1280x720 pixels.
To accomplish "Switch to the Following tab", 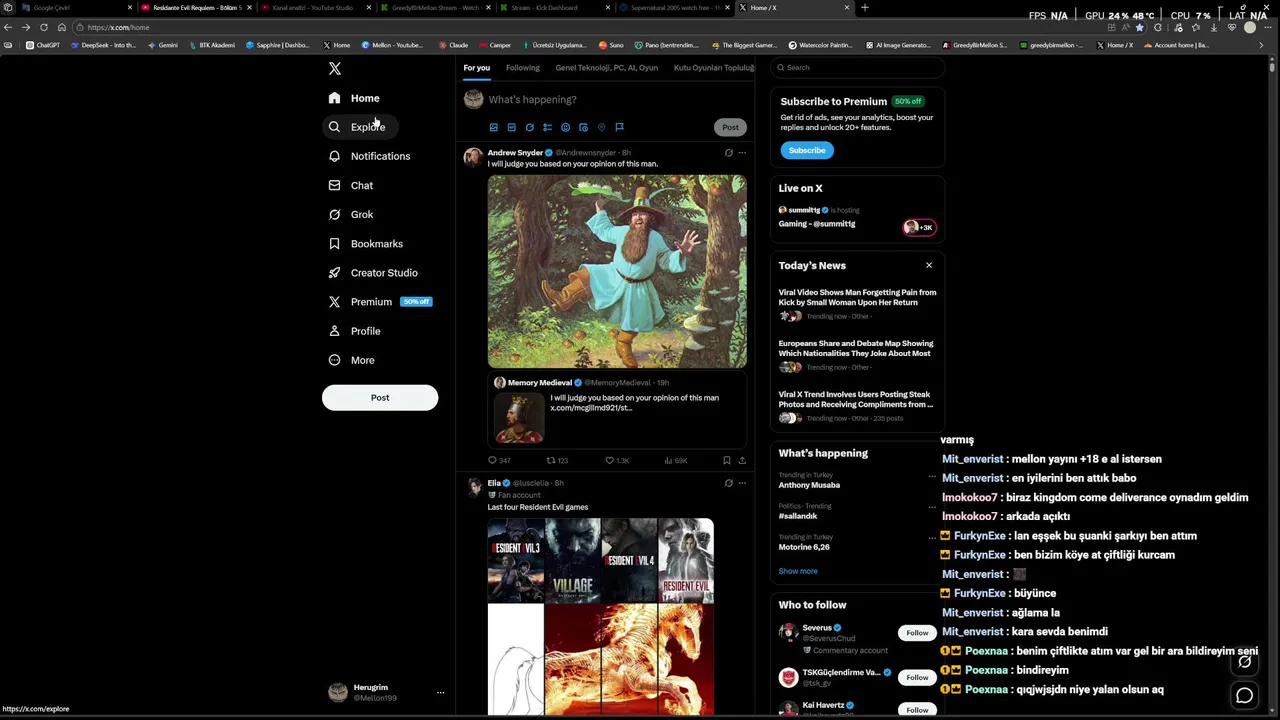I will (x=522, y=68).
